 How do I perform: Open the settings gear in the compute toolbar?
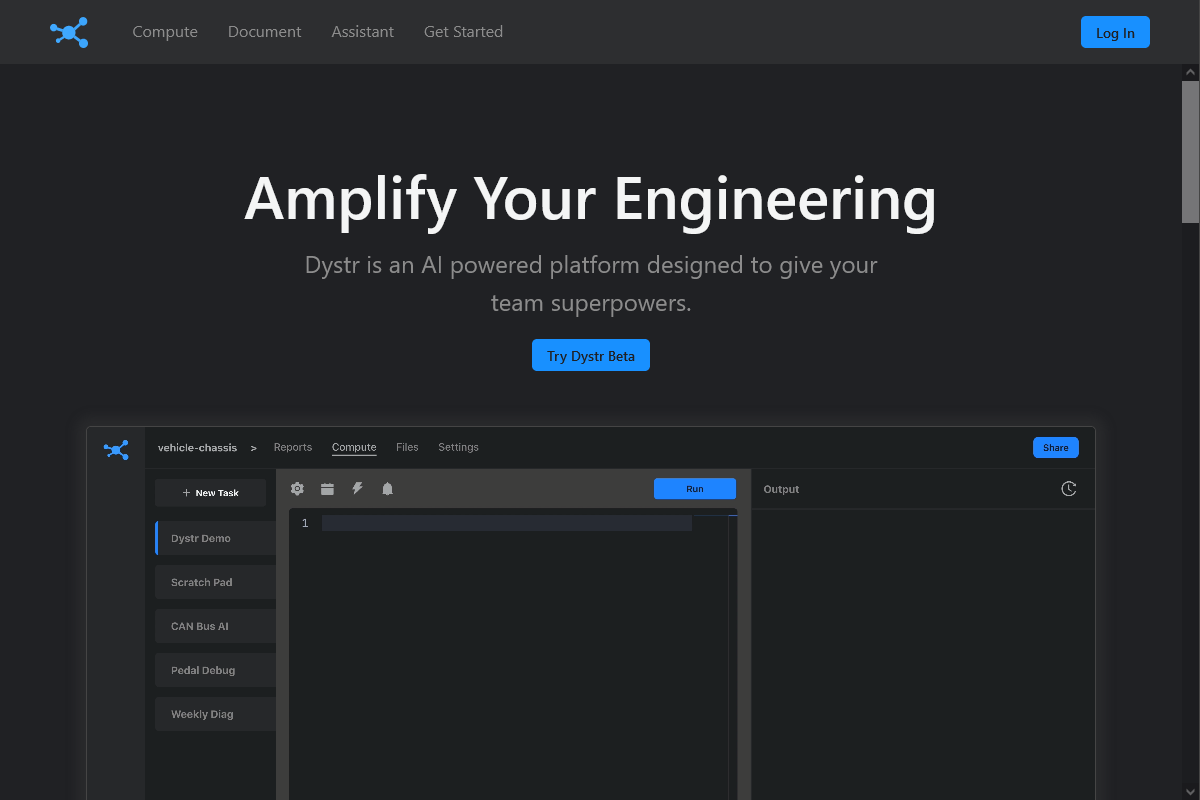[297, 488]
